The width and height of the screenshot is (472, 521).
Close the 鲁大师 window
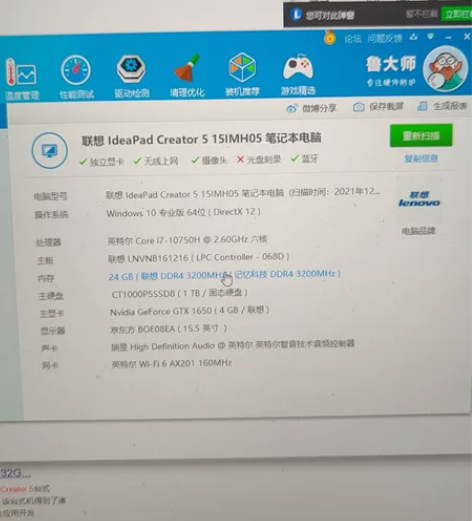pyautogui.click(x=467, y=36)
